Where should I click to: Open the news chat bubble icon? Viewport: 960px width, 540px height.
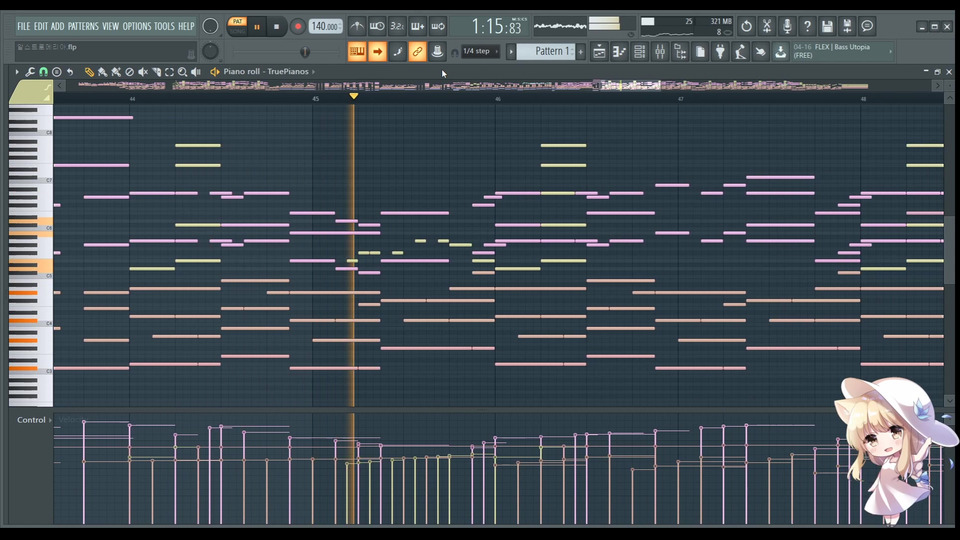pyautogui.click(x=868, y=26)
